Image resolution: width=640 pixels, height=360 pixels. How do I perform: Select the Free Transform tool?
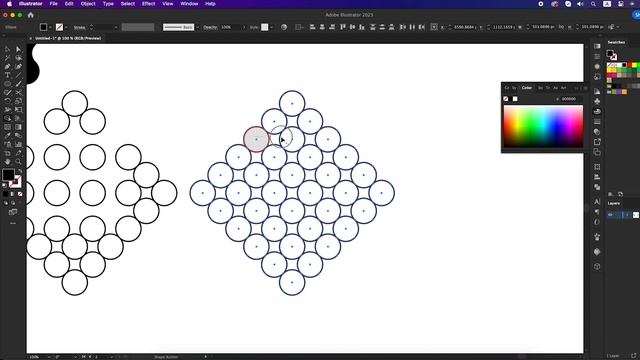18,110
